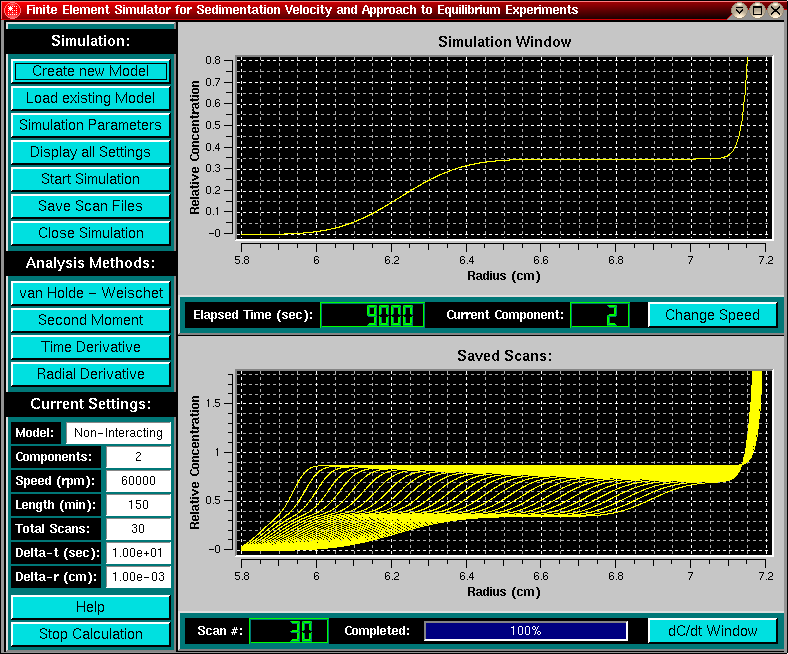Open the dC/dt Window
This screenshot has height=654, width=788.
click(712, 631)
